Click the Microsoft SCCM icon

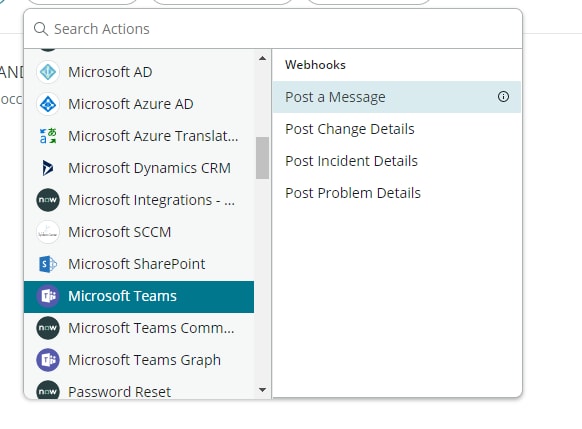pos(48,232)
